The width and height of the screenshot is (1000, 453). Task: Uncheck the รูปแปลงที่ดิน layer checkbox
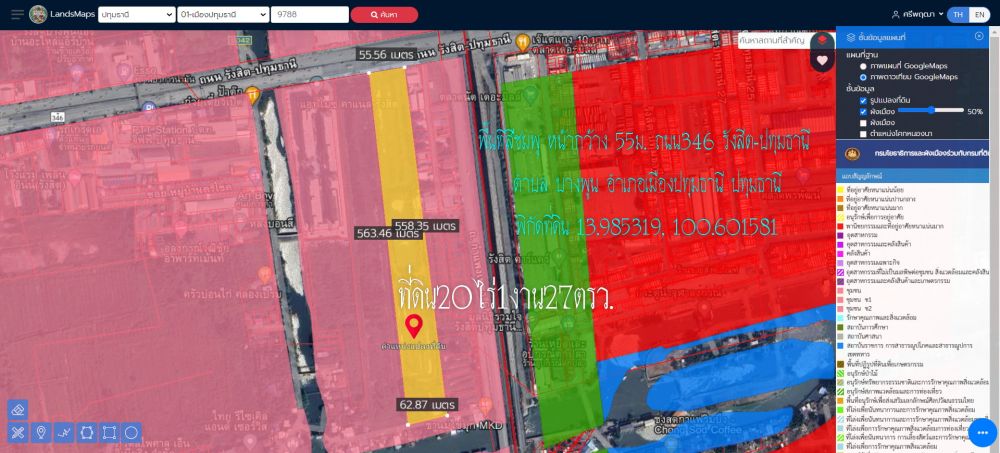tap(864, 100)
